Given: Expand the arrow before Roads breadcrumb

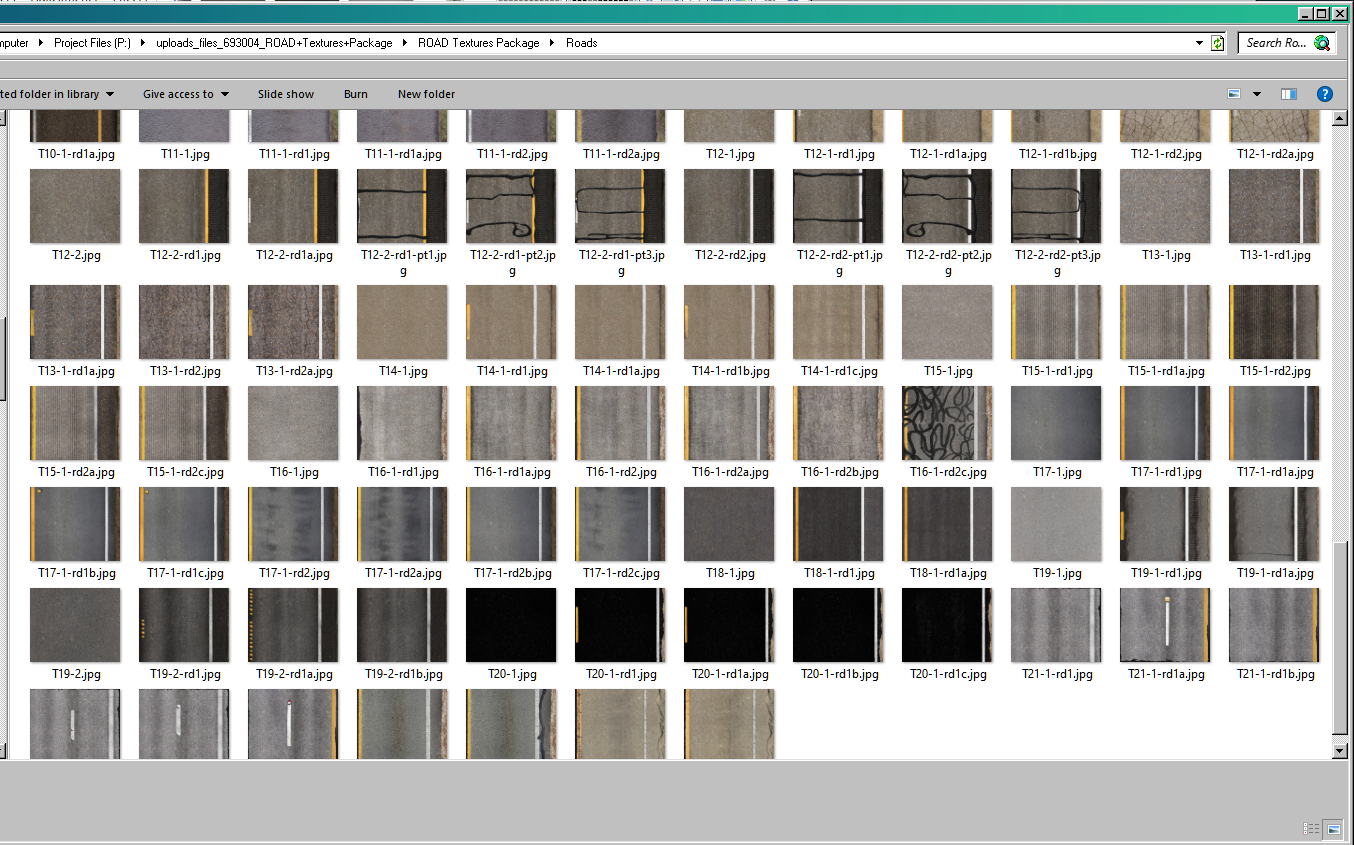Looking at the screenshot, I should tap(553, 43).
